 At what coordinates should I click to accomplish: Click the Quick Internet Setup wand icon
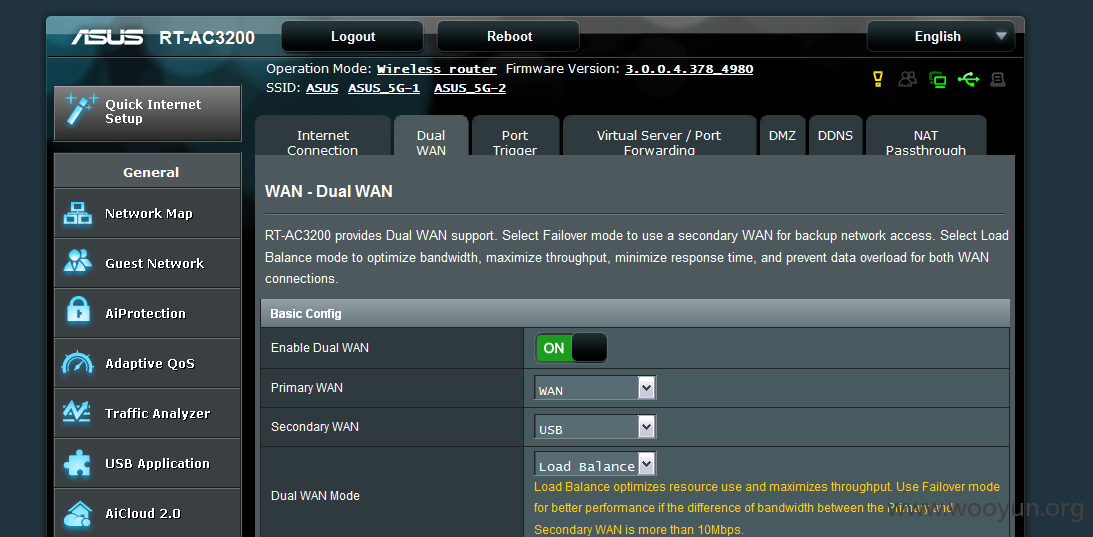[82, 111]
